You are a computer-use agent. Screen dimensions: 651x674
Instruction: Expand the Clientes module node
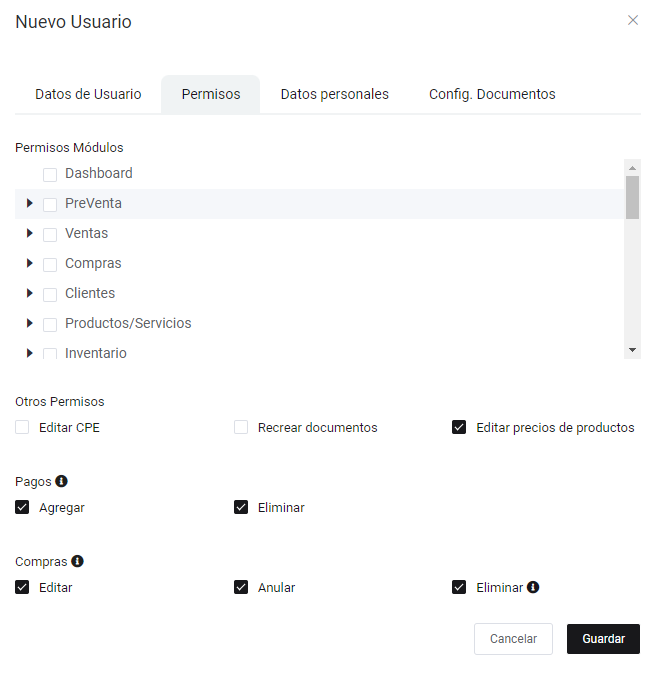click(30, 293)
